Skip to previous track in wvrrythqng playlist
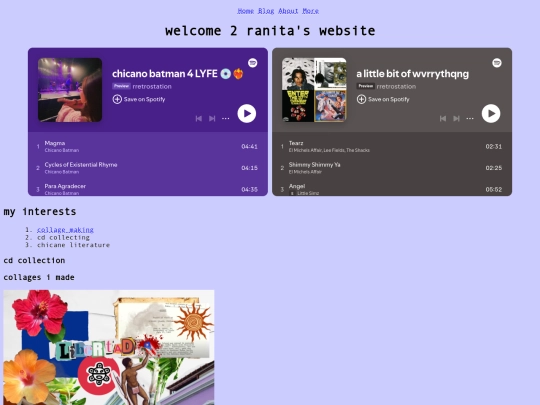 point(443,118)
